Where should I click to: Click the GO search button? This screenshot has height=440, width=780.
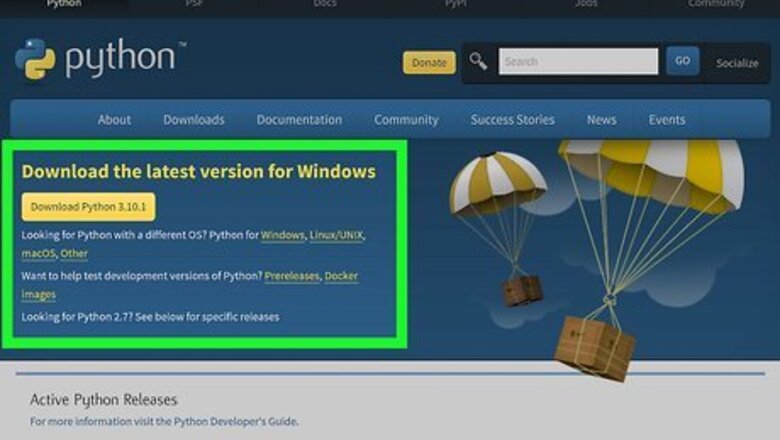[682, 61]
